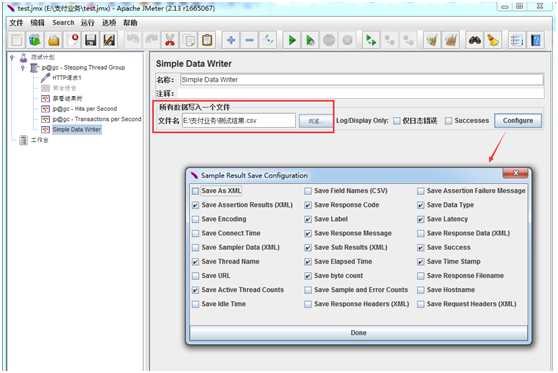Toggle Save Latency checkbox

click(421, 219)
